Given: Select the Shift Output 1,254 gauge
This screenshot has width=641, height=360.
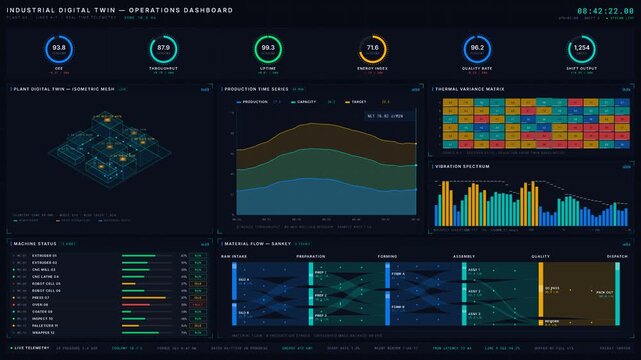Looking at the screenshot, I should coord(582,49).
